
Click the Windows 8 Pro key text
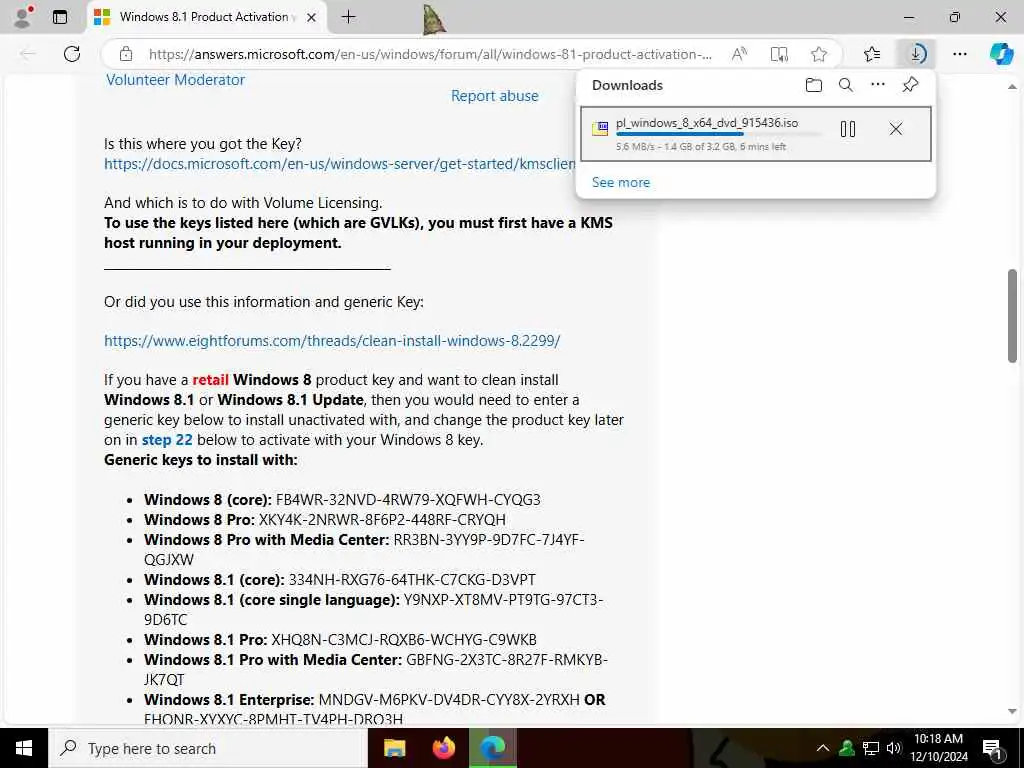[x=382, y=520]
